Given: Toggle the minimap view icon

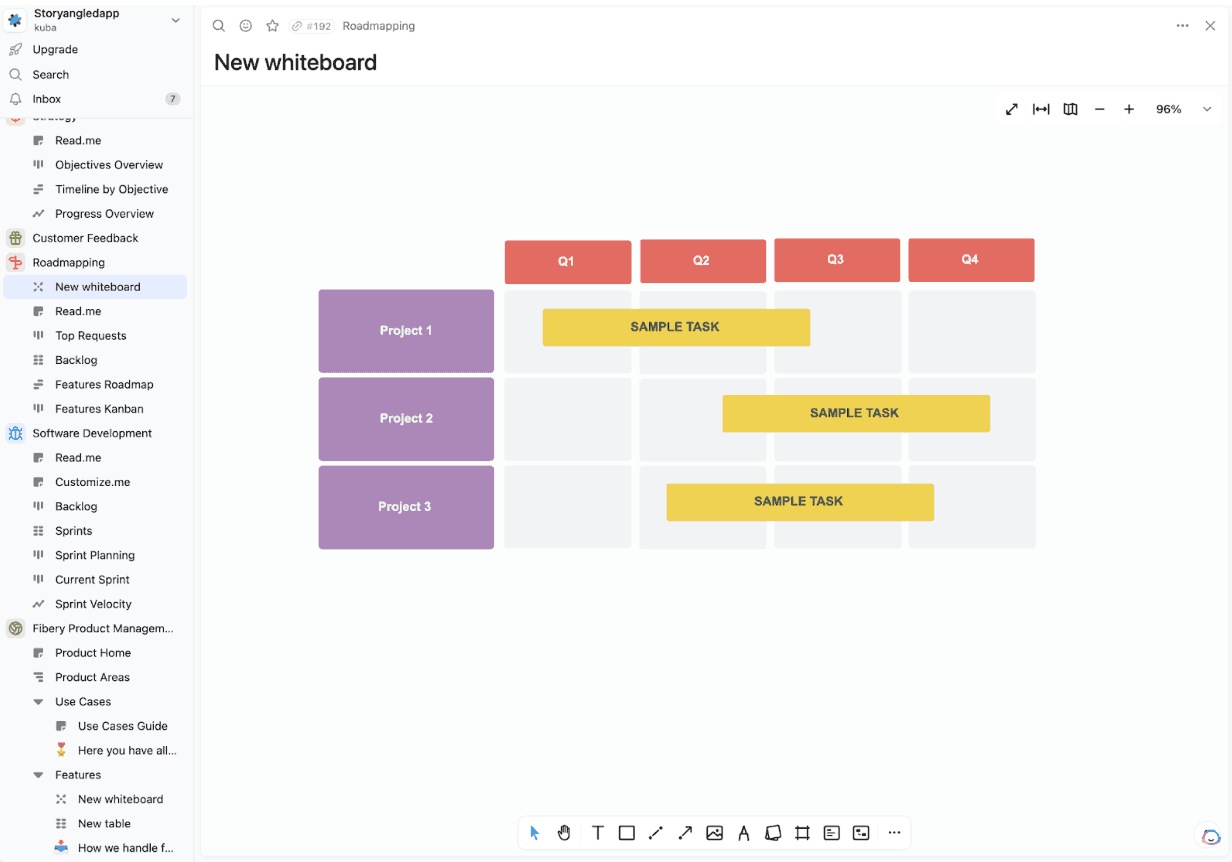Looking at the screenshot, I should pyautogui.click(x=1070, y=109).
